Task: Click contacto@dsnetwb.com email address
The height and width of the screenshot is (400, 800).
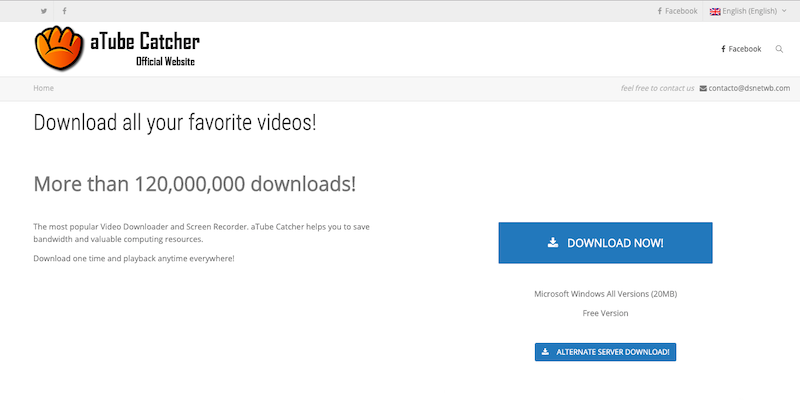Action: [x=749, y=88]
